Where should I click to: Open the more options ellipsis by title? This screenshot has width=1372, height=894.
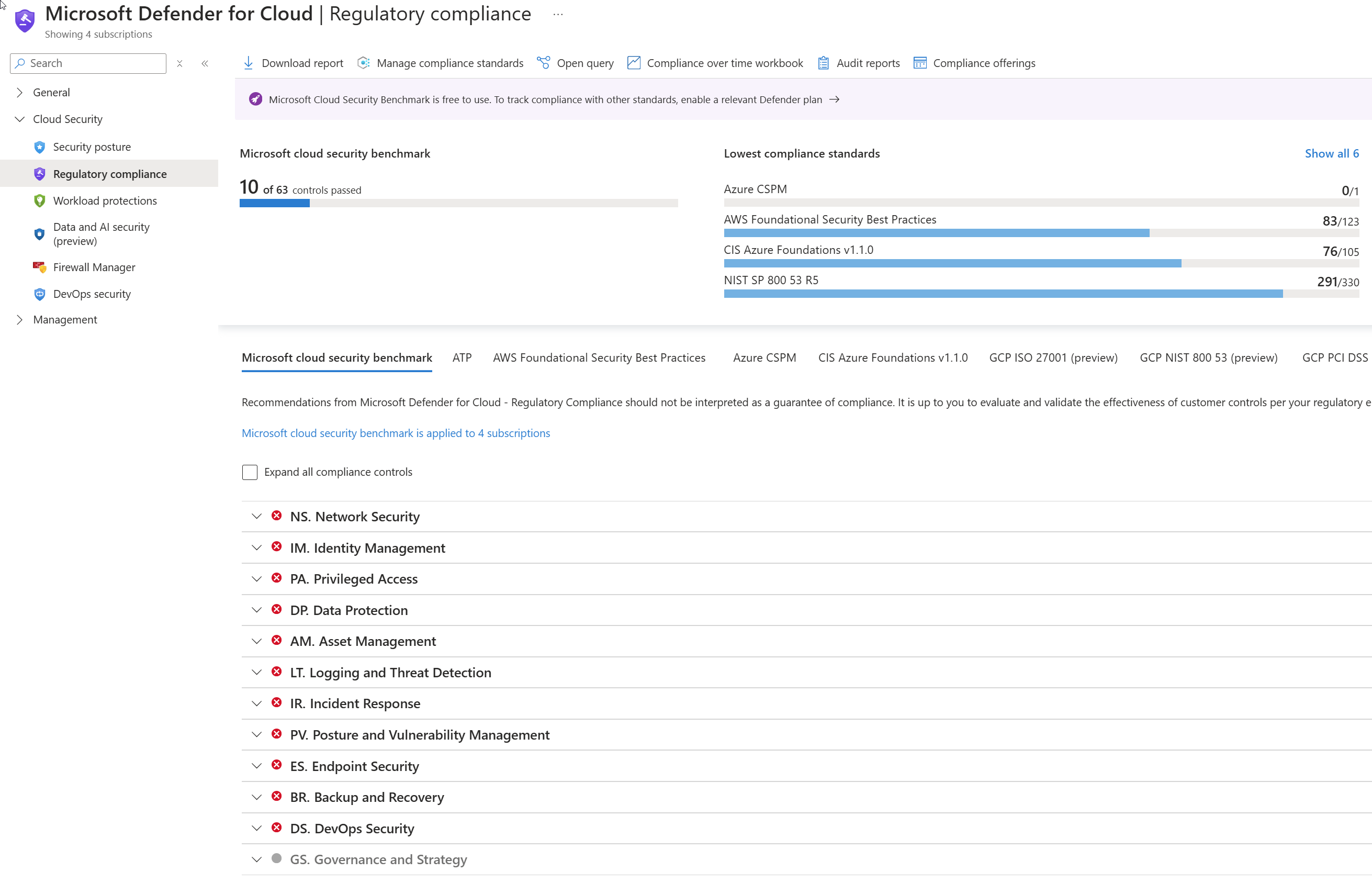click(557, 15)
